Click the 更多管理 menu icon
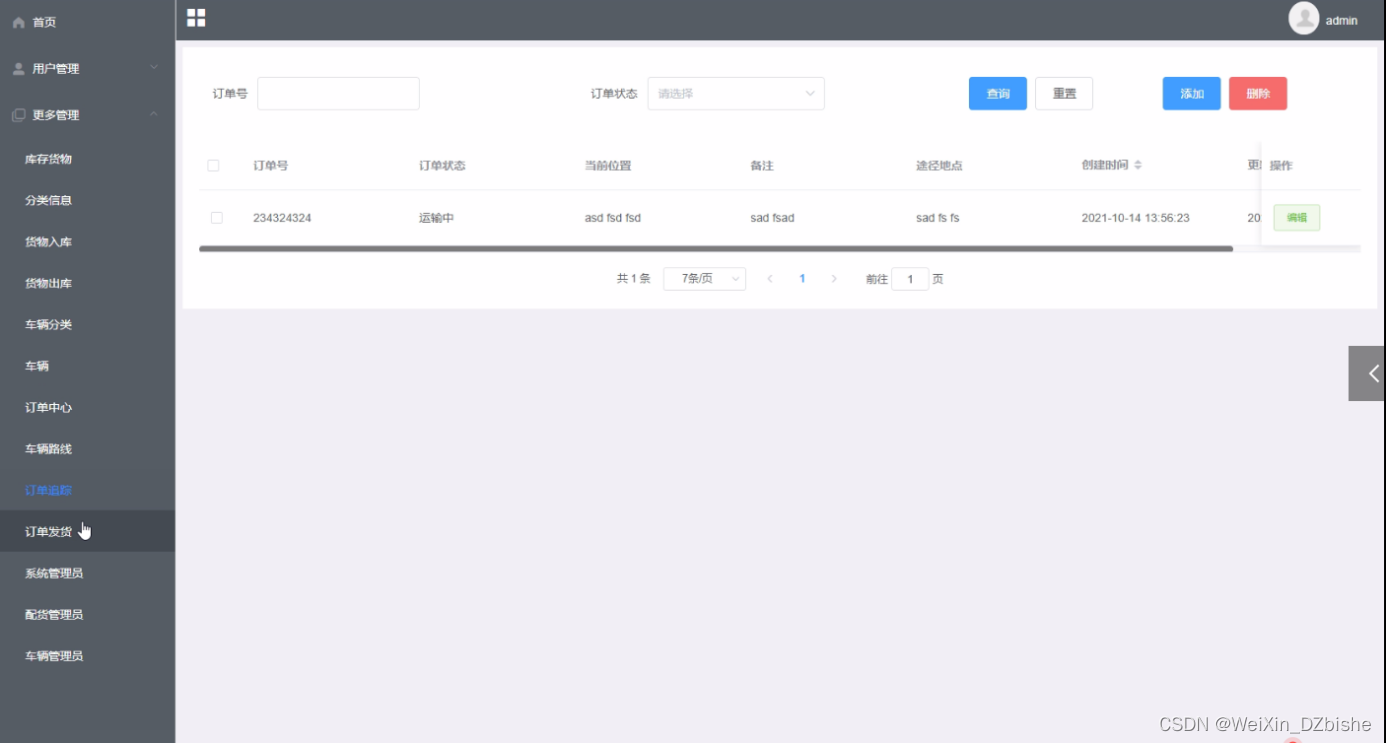This screenshot has height=743, width=1386. pyautogui.click(x=18, y=115)
